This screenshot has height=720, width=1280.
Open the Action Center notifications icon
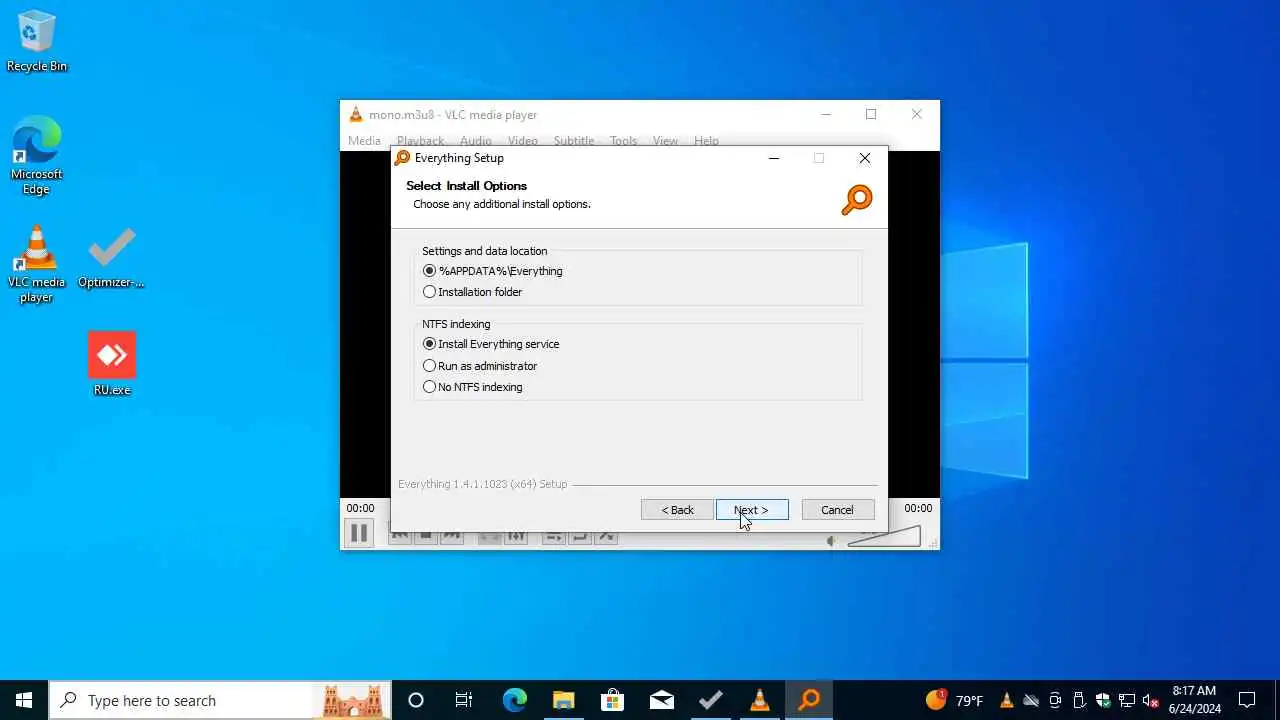1247,700
